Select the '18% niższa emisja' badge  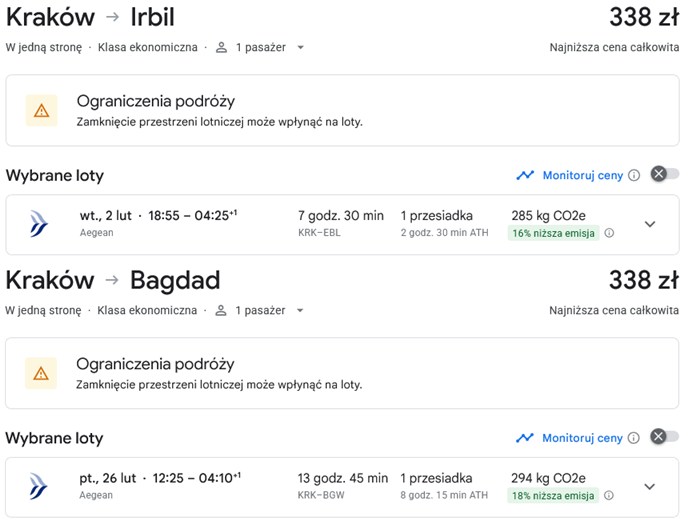[x=553, y=496]
